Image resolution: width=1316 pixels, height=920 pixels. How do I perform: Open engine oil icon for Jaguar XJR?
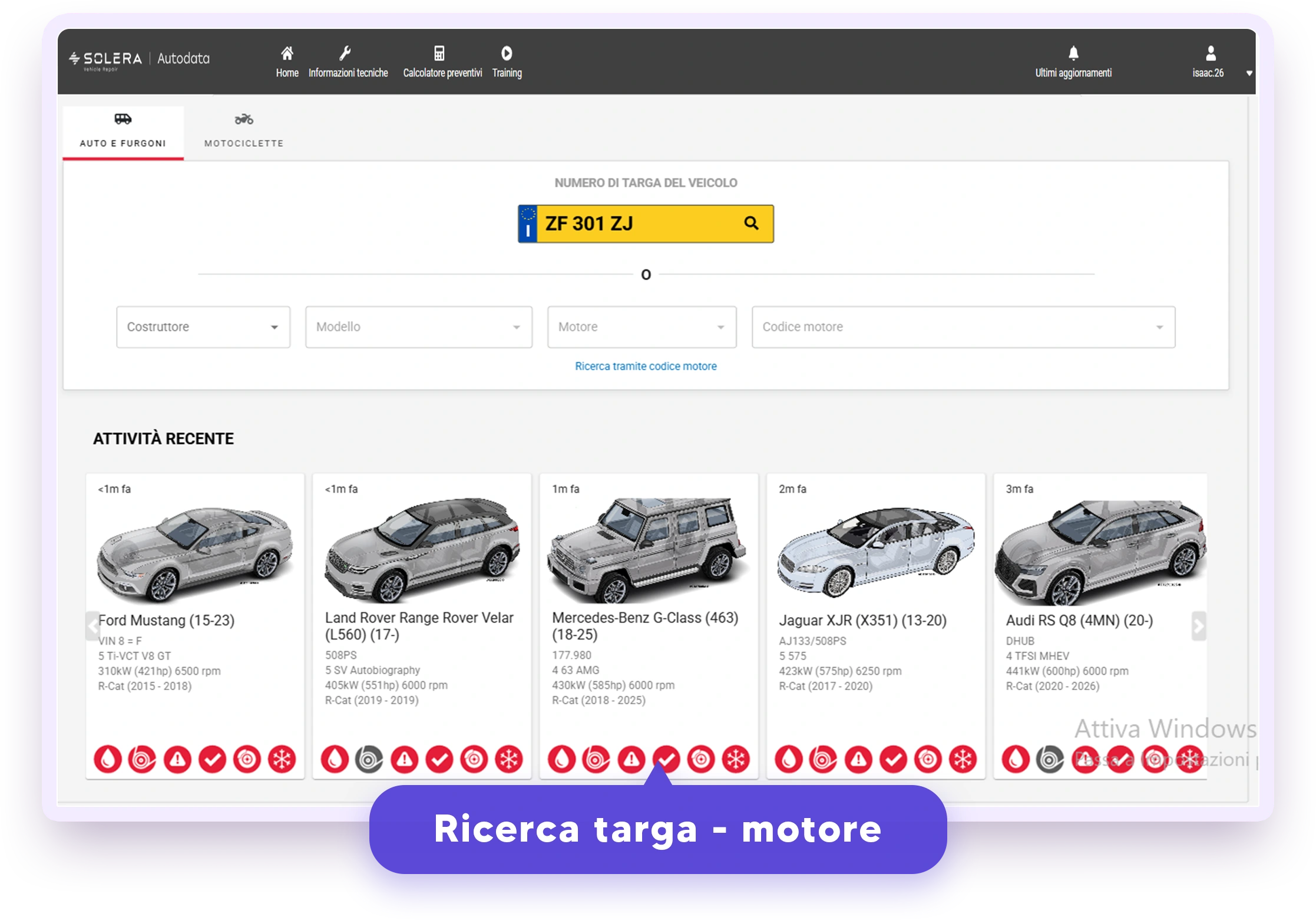click(x=789, y=759)
